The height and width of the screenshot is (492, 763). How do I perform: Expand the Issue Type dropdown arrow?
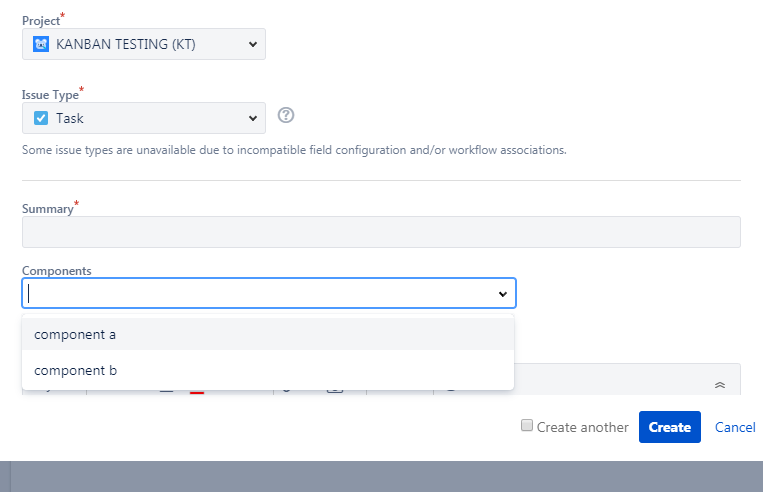253,118
